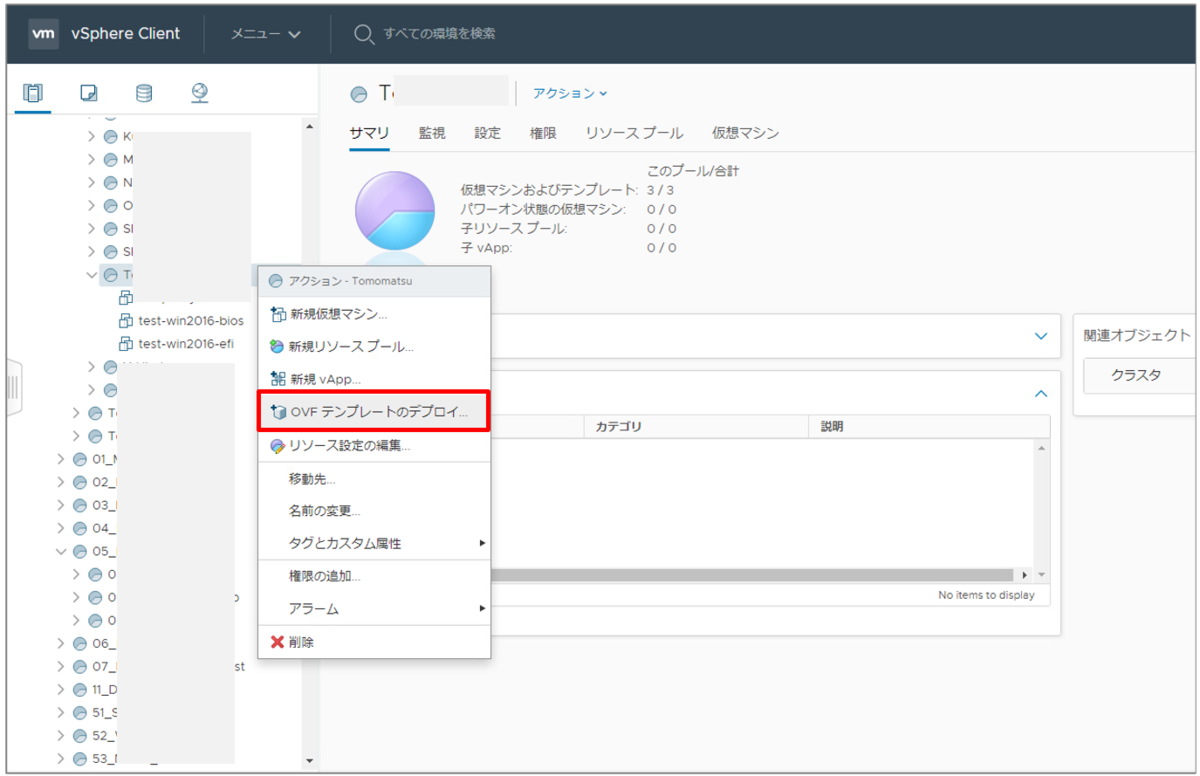Click the tree scrollbar down arrow
Viewport: 1200px width, 776px height.
[x=309, y=760]
